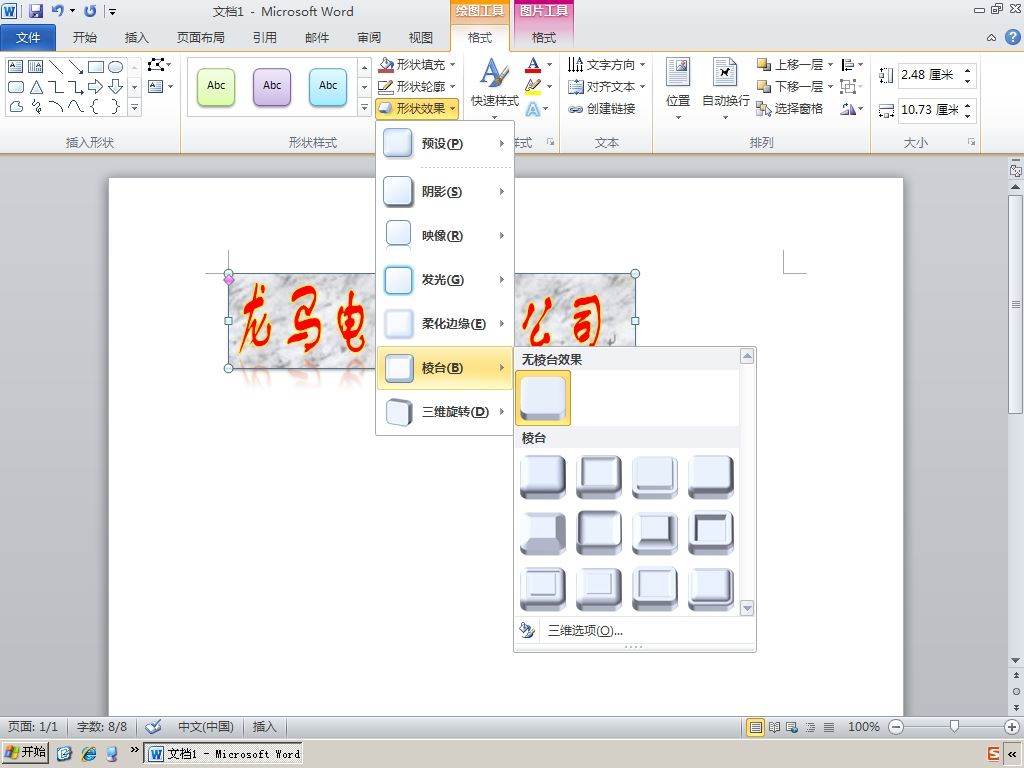1024x768 pixels.
Task: Open the 文件 file tab
Action: [27, 37]
